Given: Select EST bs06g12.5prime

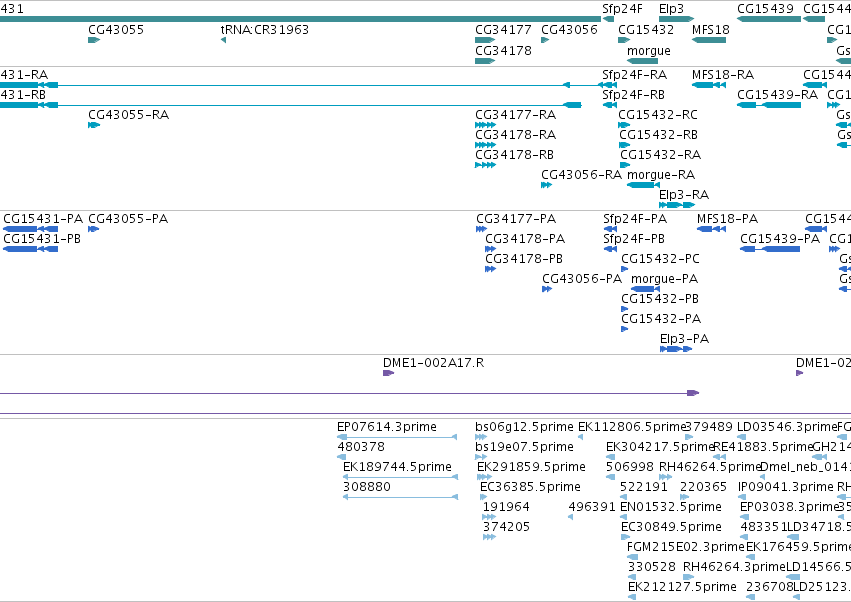Looking at the screenshot, I should coord(524,428).
